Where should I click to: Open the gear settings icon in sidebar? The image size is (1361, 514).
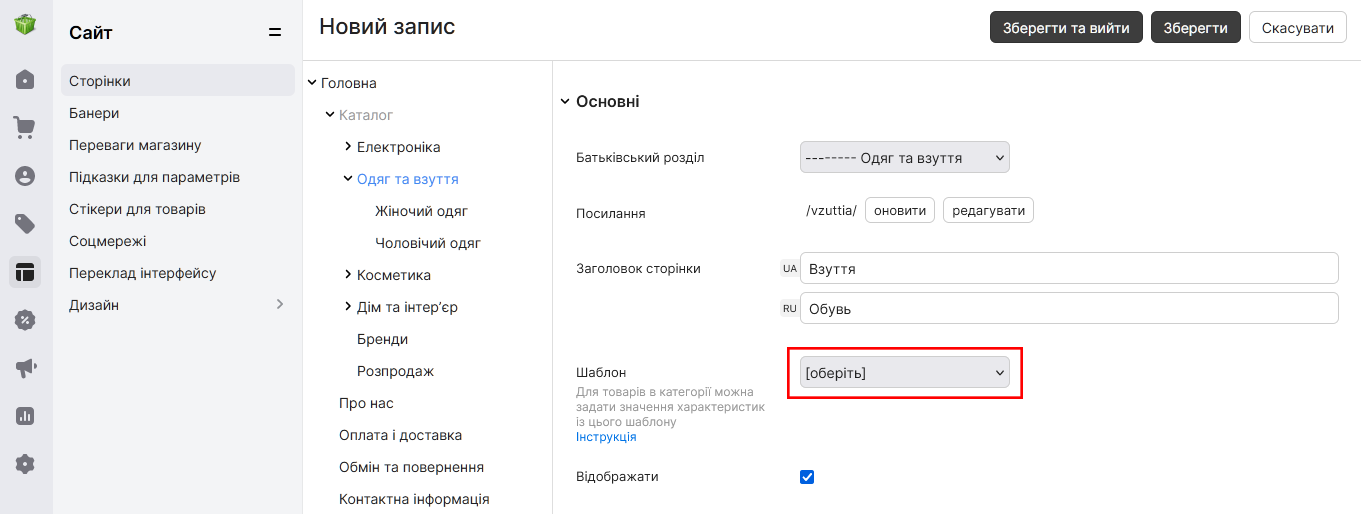pos(25,464)
